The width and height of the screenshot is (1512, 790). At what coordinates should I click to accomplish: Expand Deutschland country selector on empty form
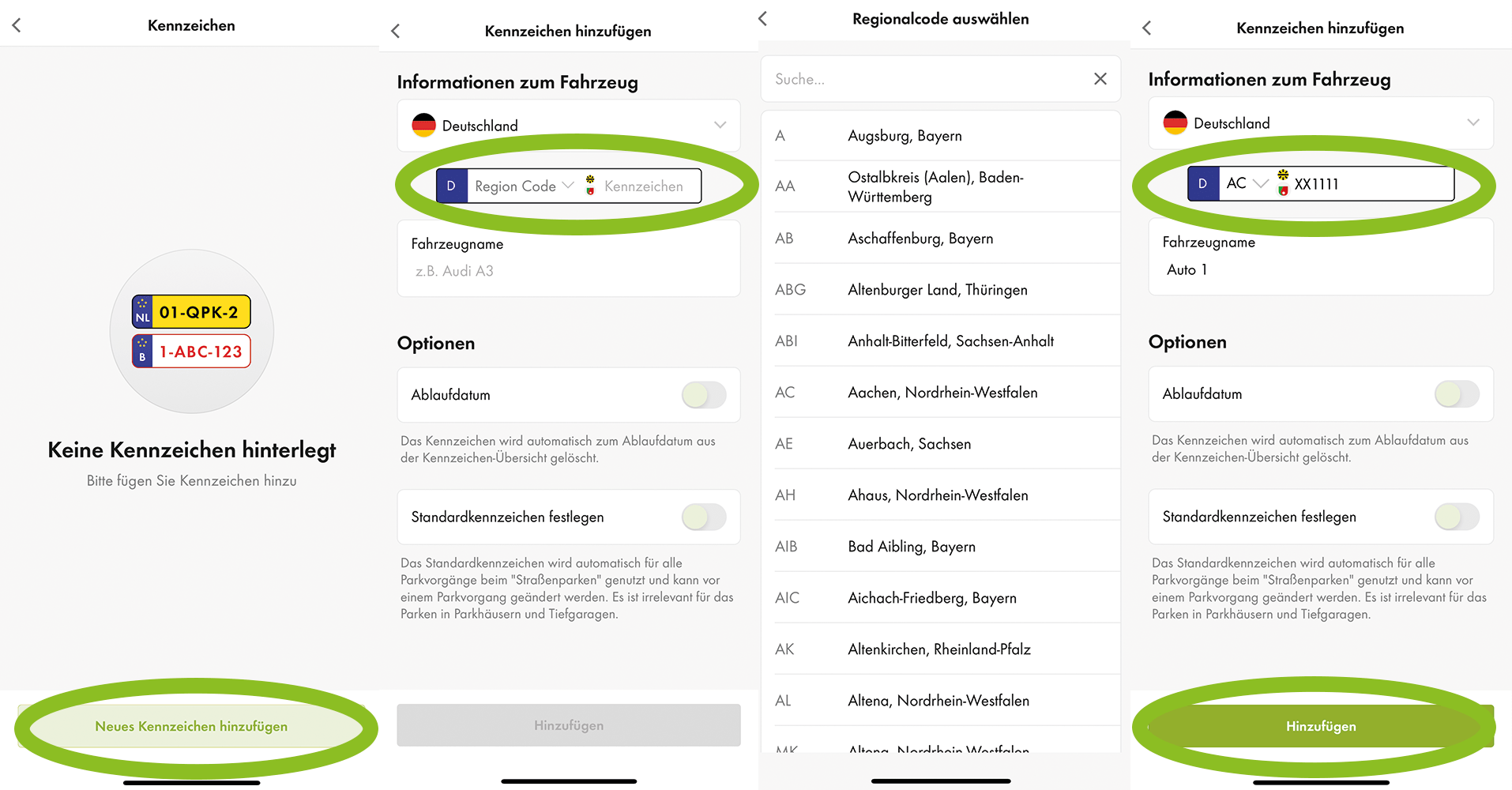(719, 125)
